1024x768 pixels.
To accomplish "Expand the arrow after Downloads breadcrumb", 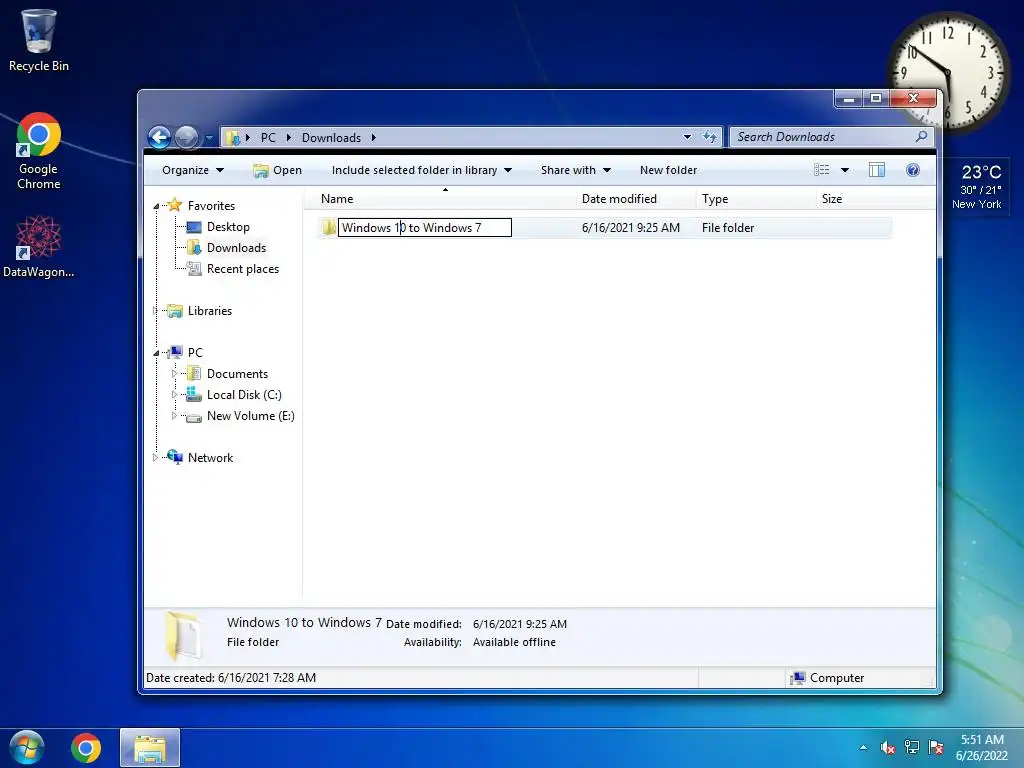I will tap(374, 137).
